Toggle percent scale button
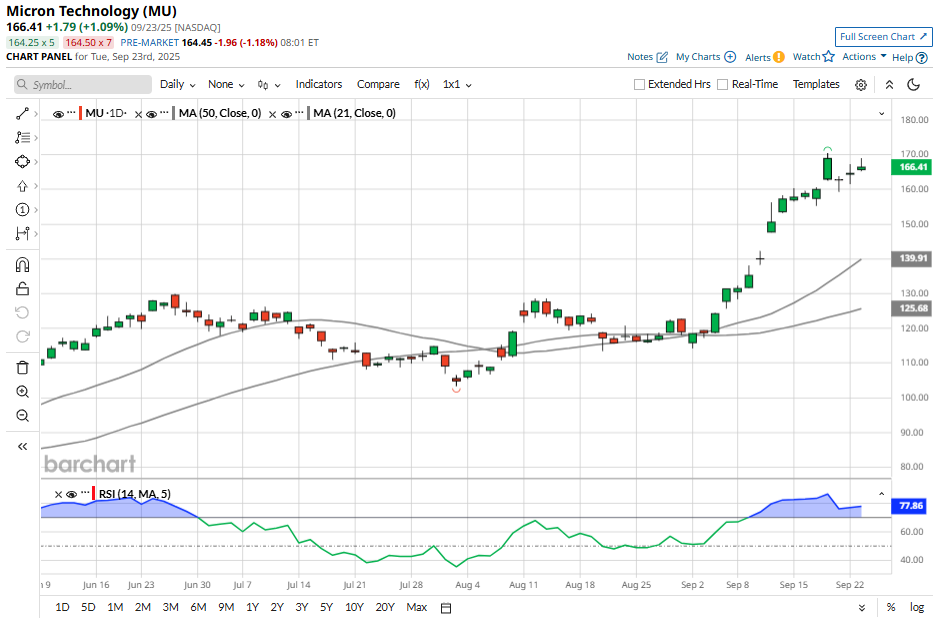 click(x=891, y=607)
